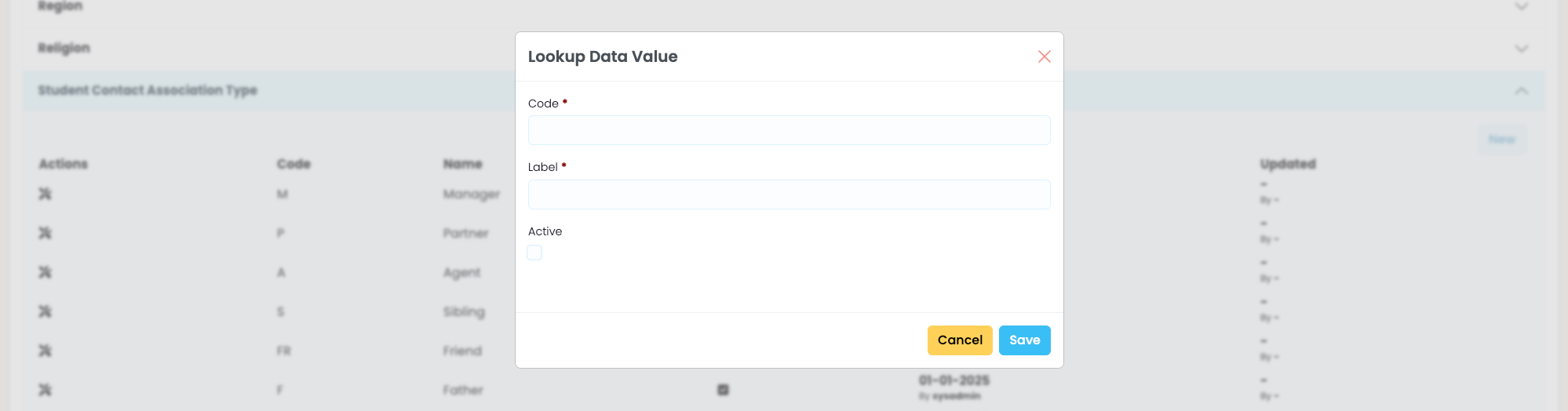Click the New button above the table

1502,139
